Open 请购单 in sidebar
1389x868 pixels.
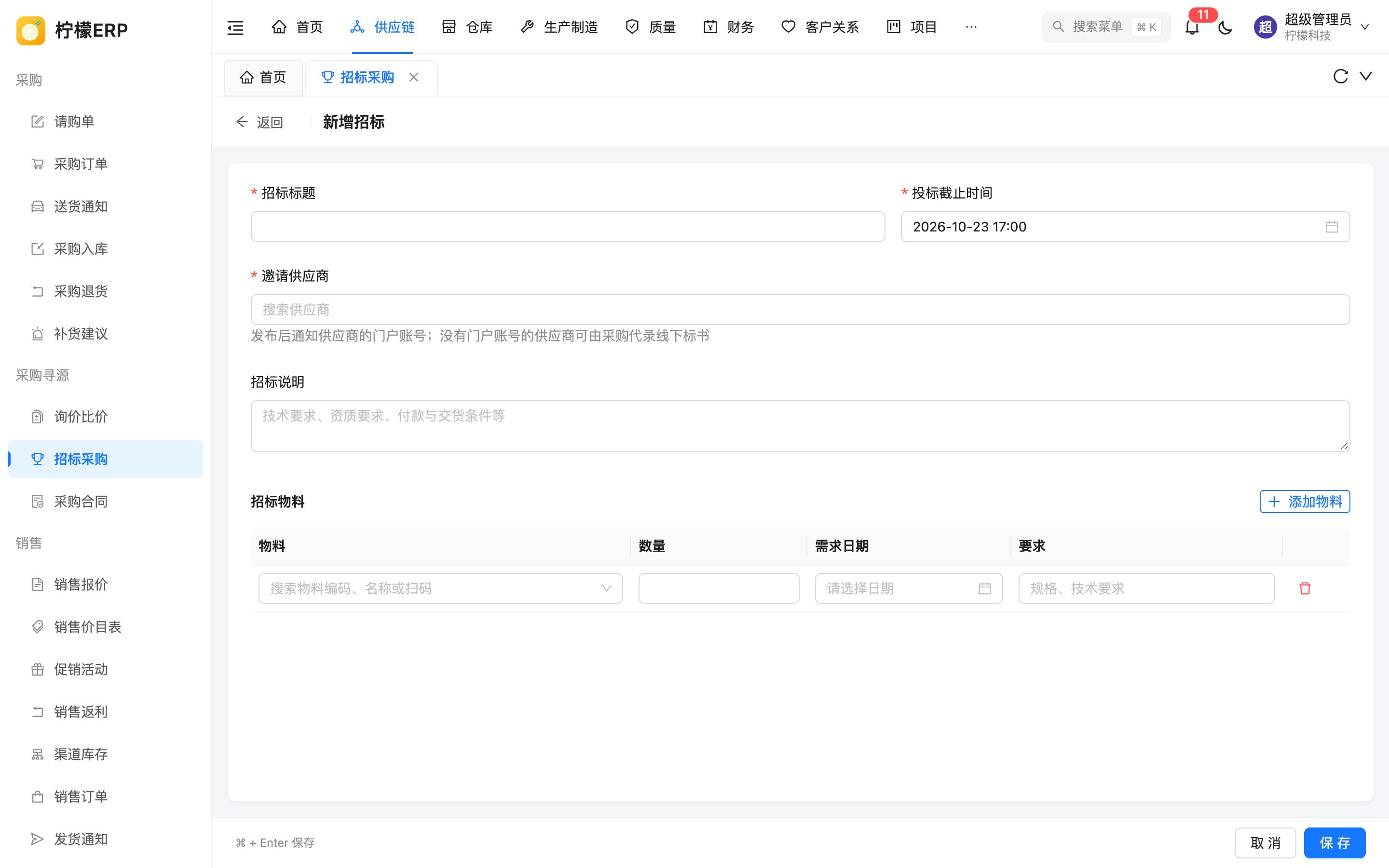[105, 122]
